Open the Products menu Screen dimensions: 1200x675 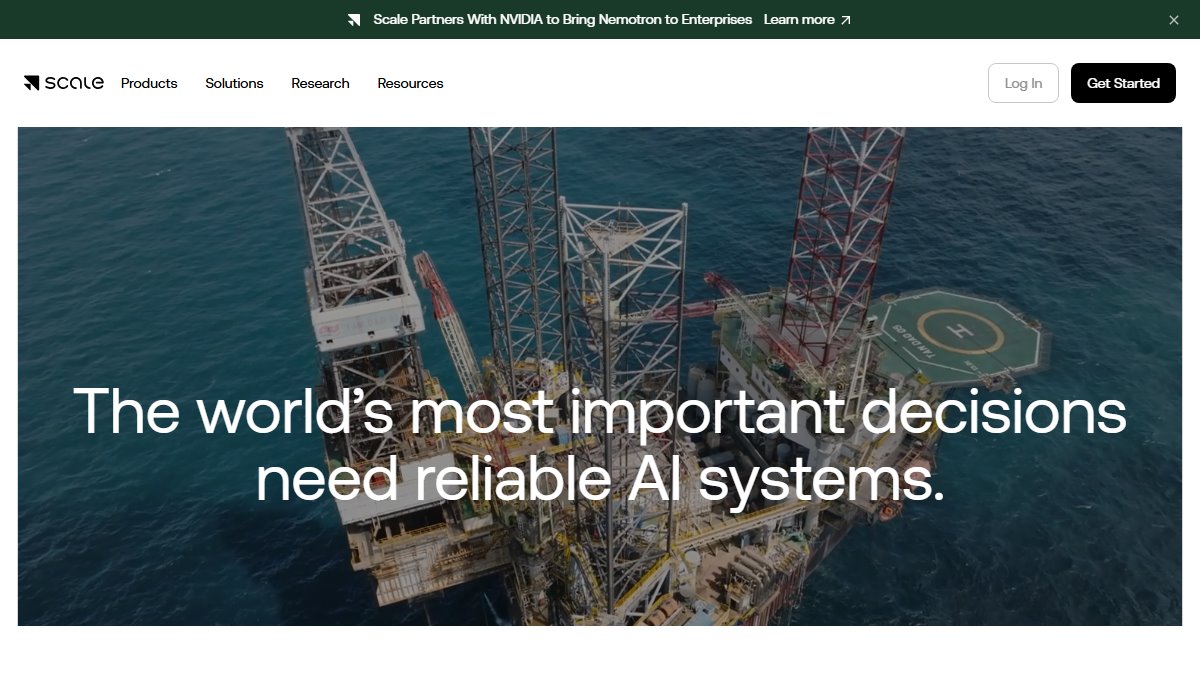tap(149, 83)
